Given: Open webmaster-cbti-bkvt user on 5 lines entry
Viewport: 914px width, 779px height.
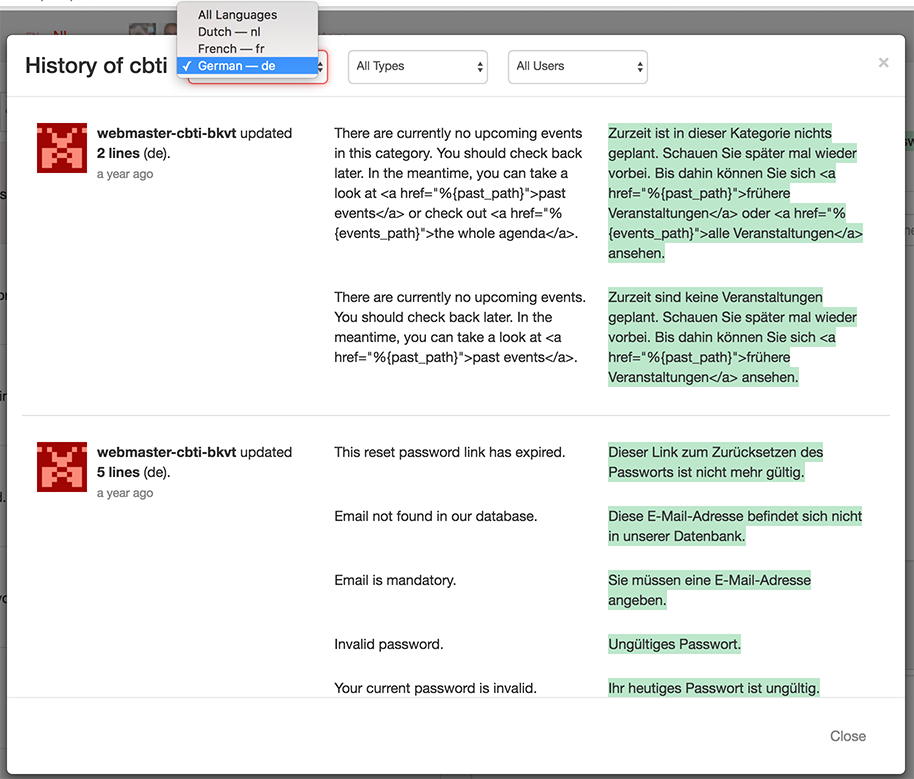Looking at the screenshot, I should [167, 452].
